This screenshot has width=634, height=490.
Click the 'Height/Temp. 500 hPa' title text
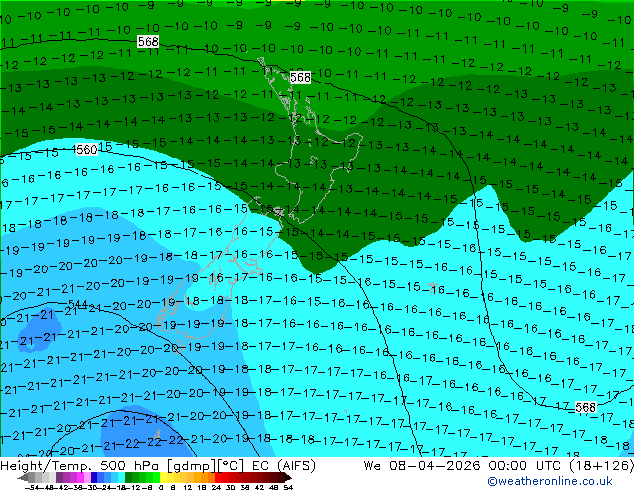click(x=80, y=466)
